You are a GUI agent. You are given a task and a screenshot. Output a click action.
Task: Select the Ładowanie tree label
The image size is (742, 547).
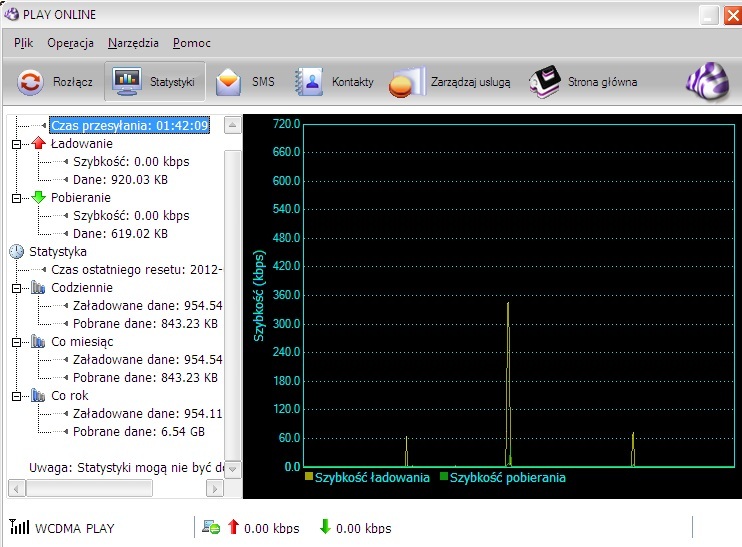(82, 143)
